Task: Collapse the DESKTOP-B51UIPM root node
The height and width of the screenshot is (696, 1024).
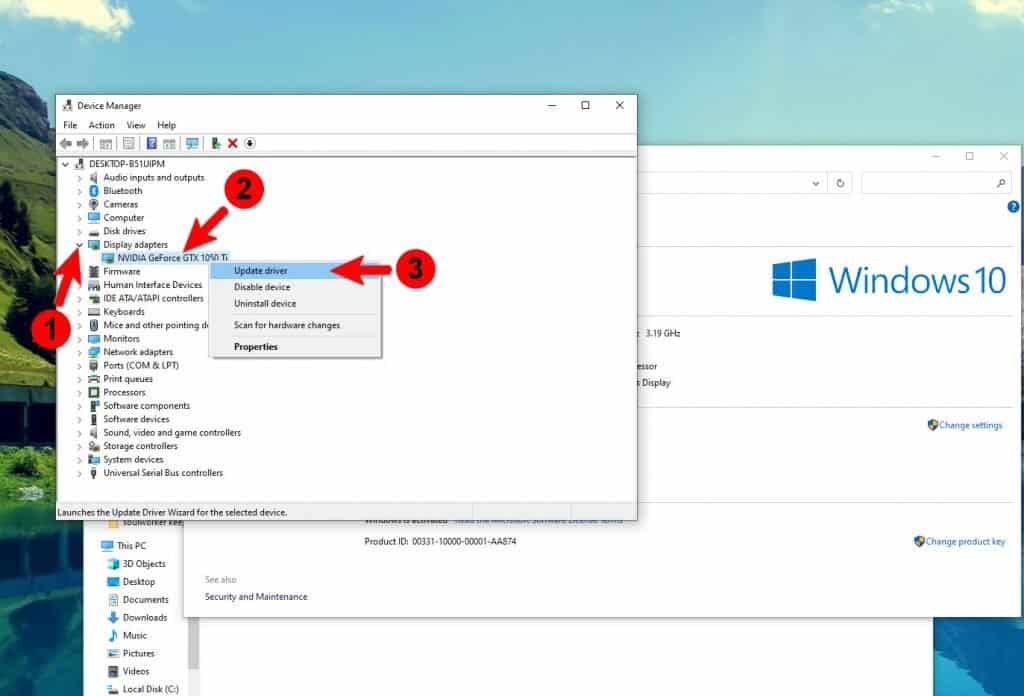Action: click(x=65, y=164)
